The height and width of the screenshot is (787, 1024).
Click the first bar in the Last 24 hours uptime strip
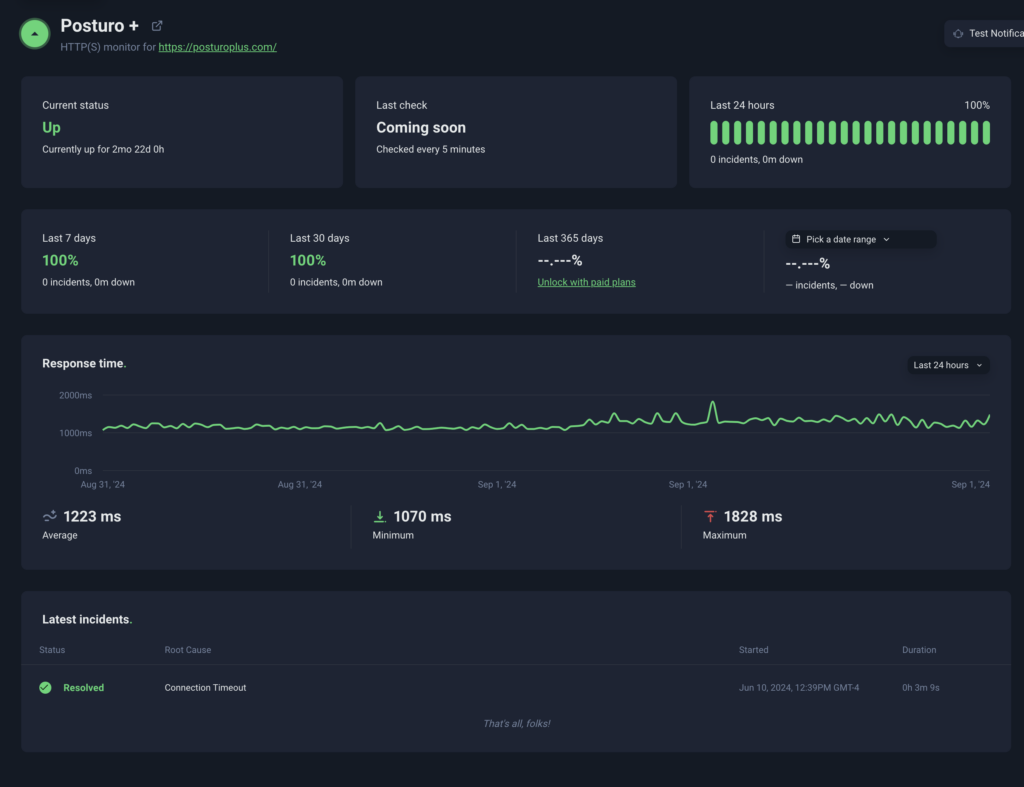tap(714, 133)
